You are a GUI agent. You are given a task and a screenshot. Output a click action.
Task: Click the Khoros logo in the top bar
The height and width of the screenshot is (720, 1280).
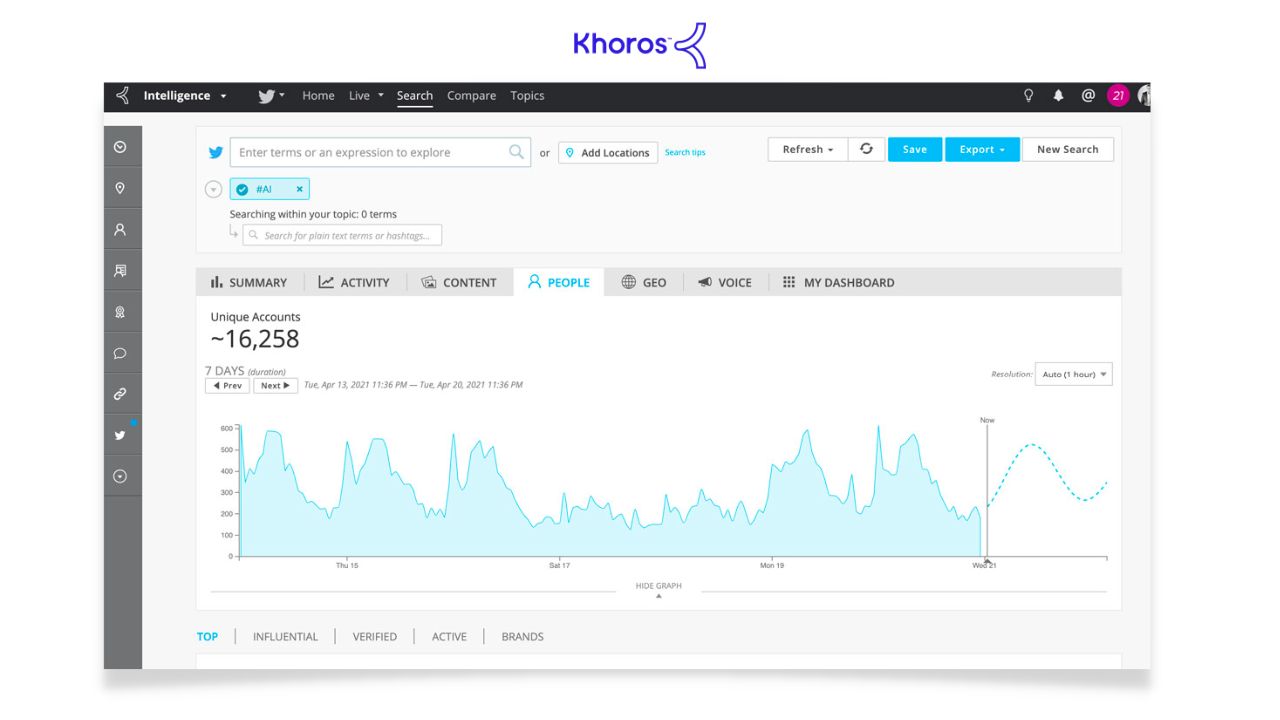[123, 96]
